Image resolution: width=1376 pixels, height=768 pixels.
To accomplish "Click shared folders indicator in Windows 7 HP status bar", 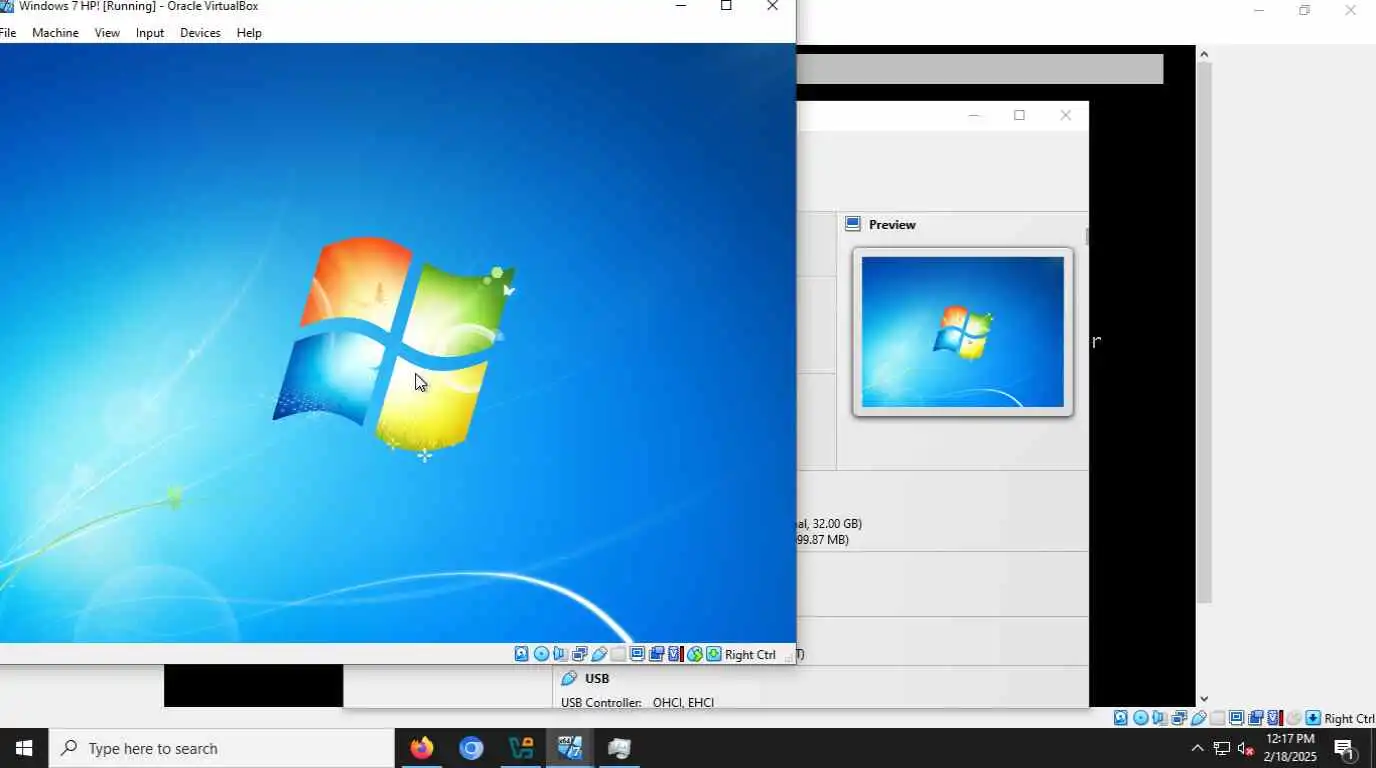I will [x=618, y=654].
